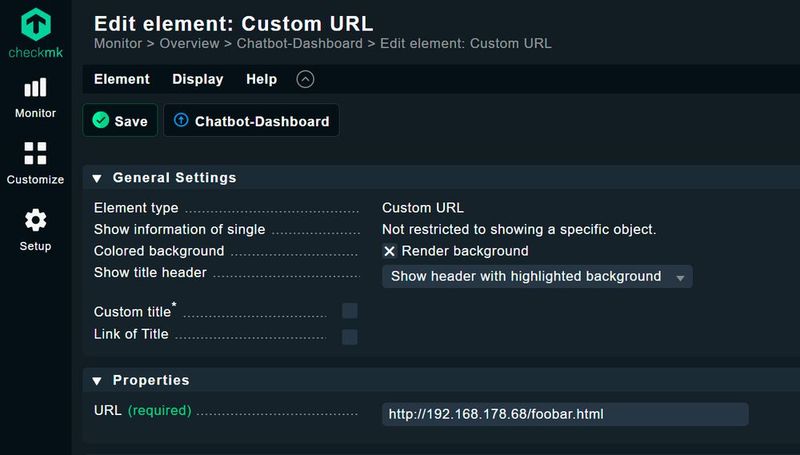Click the 'Setup' sidebar label

click(x=35, y=246)
